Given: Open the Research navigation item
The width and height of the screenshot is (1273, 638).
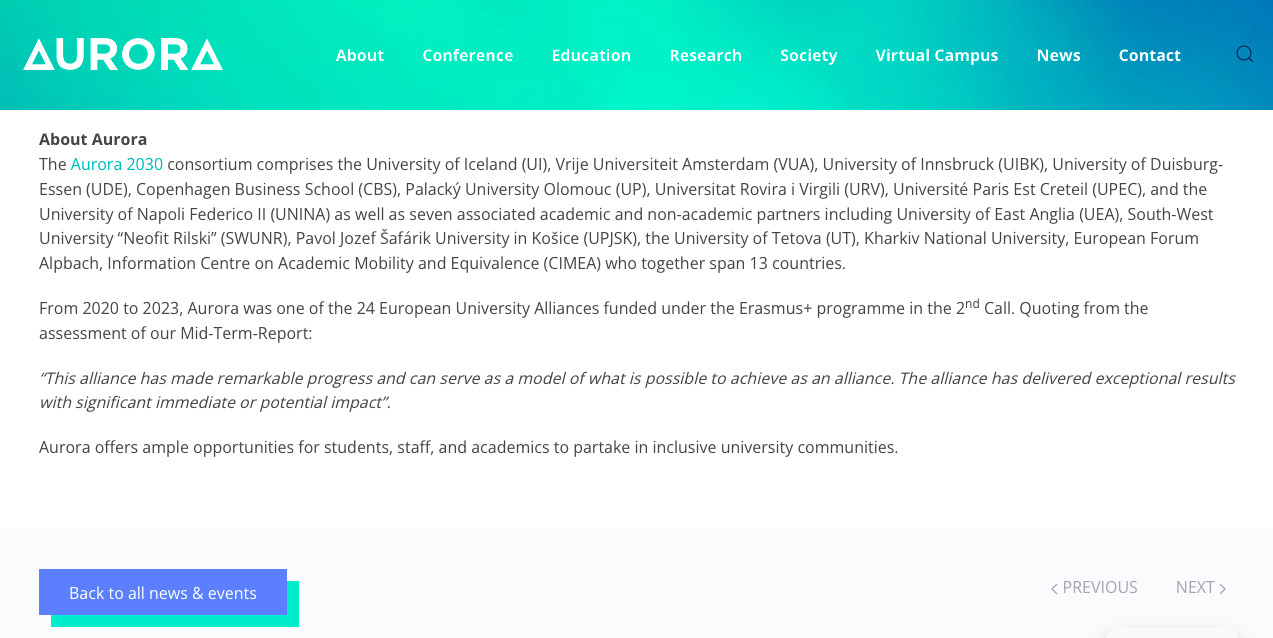Looking at the screenshot, I should [705, 55].
